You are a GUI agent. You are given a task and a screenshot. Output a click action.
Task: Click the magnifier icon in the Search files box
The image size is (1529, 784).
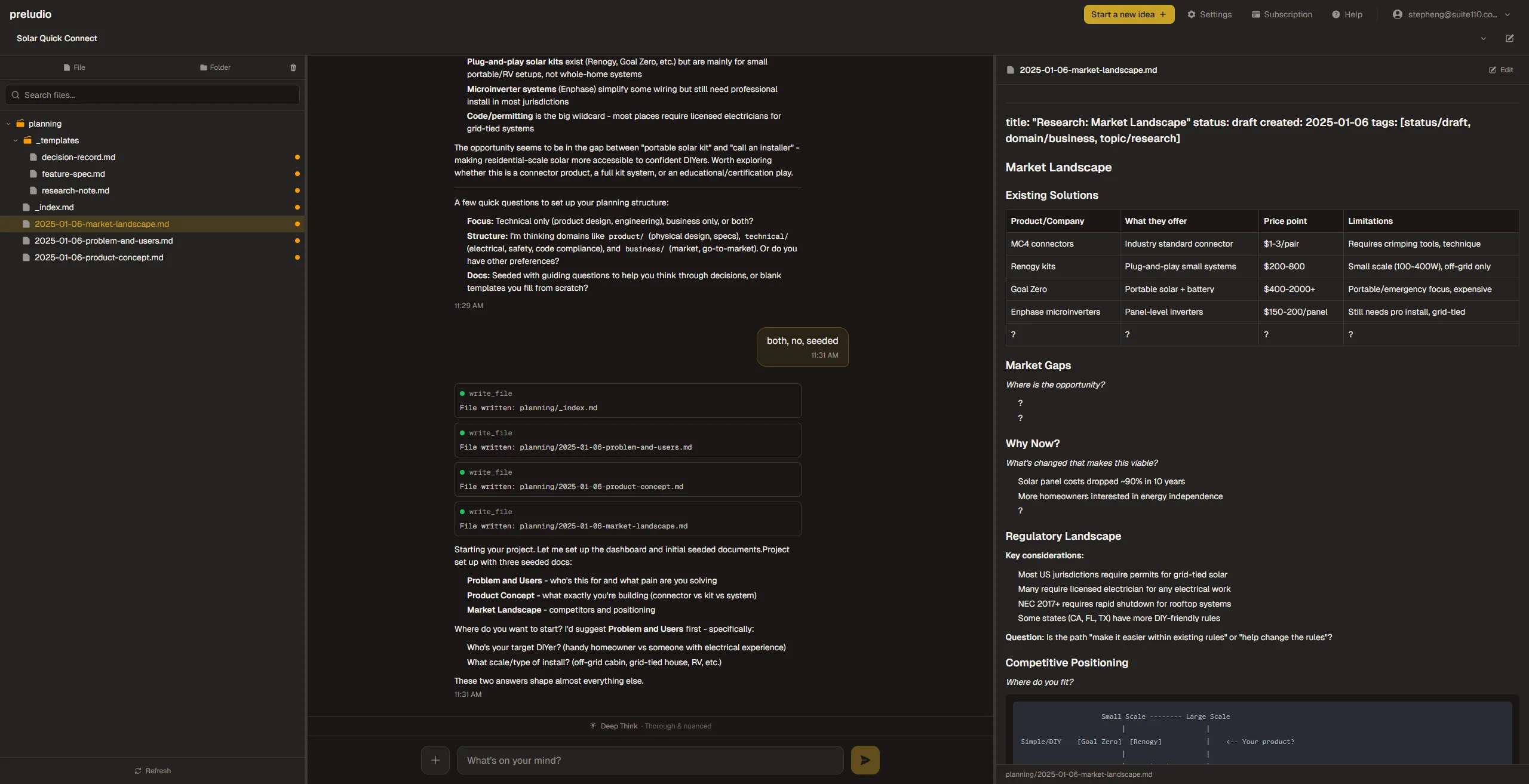coord(16,94)
